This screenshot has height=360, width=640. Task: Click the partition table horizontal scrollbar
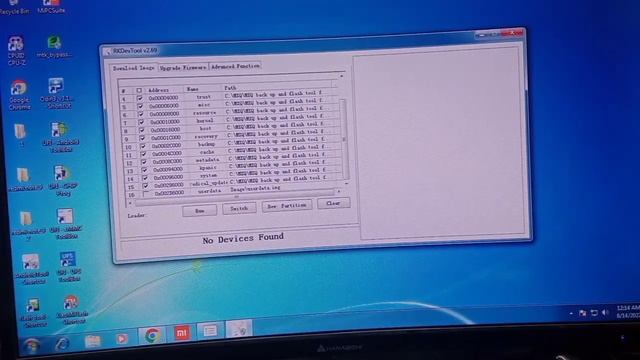point(236,197)
